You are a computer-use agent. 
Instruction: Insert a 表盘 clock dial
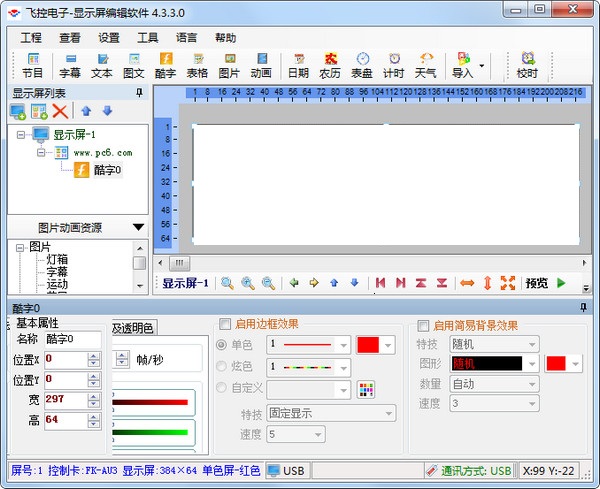coord(362,65)
